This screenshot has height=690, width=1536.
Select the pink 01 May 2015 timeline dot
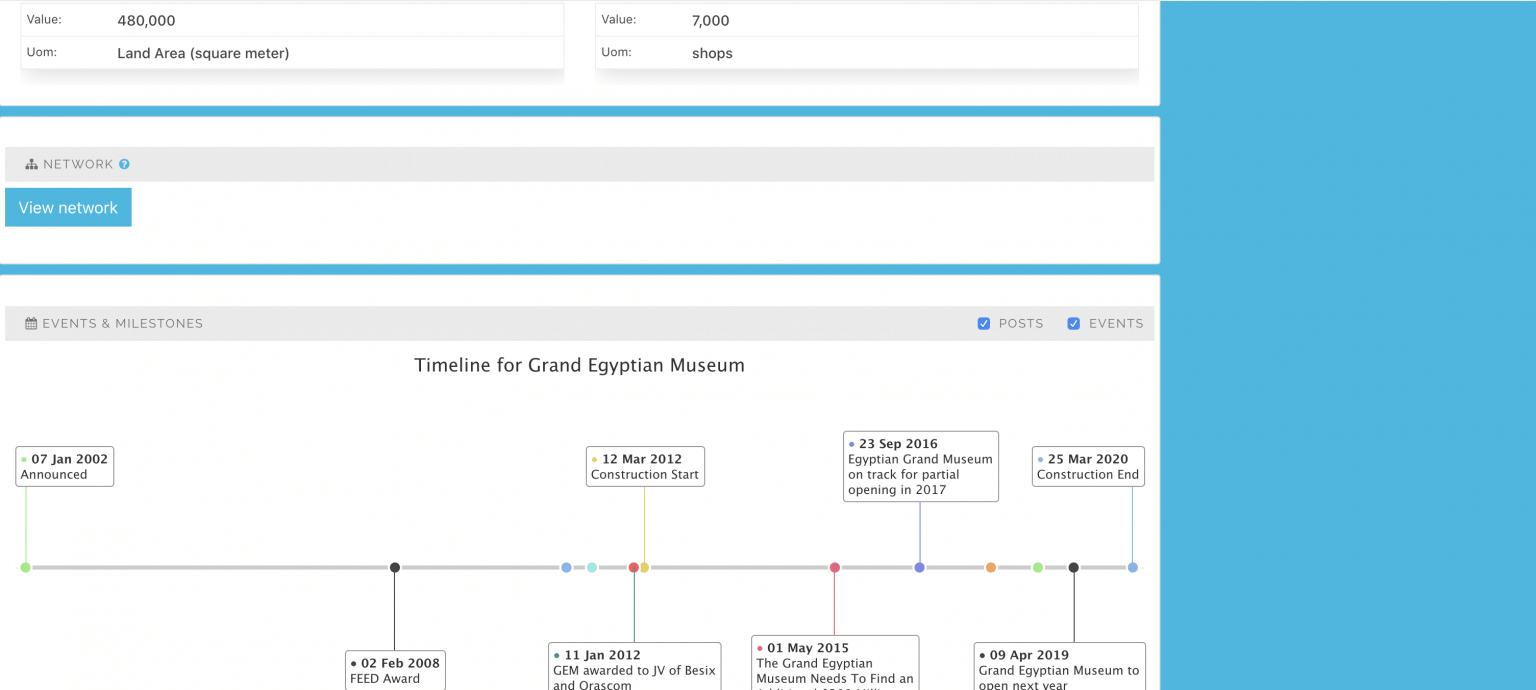click(835, 567)
